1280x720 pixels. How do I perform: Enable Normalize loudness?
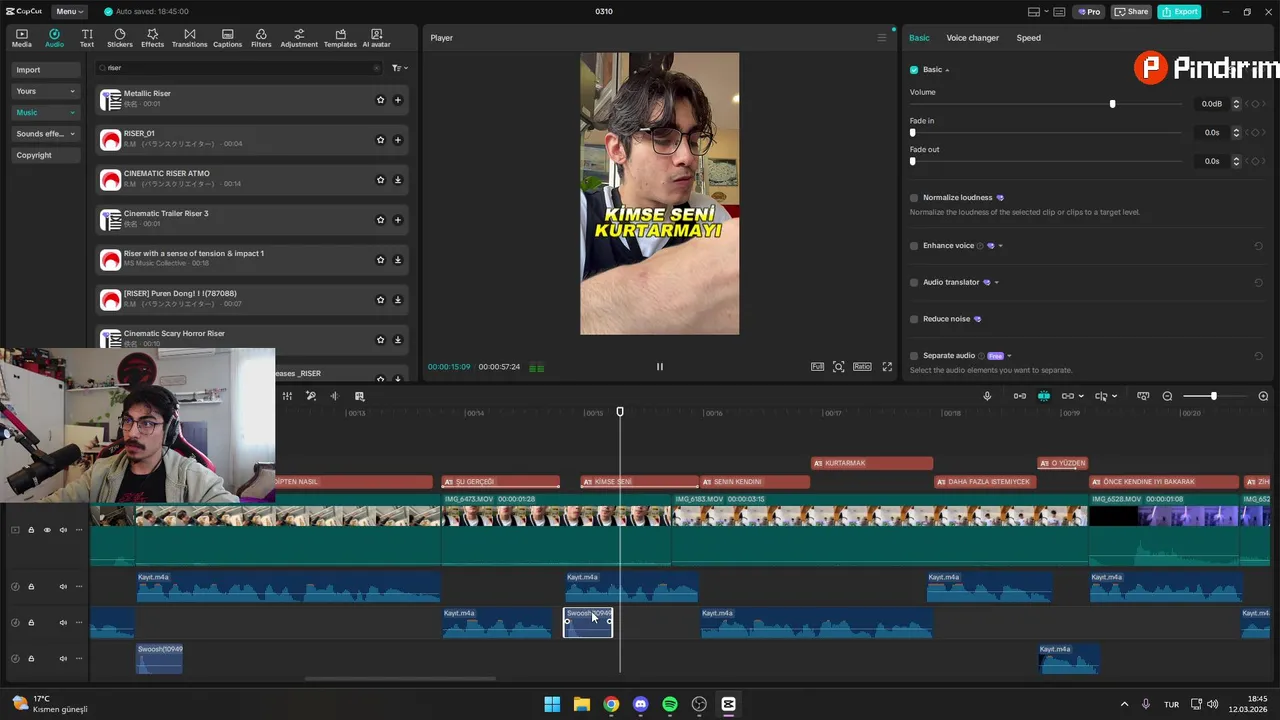tap(914, 198)
